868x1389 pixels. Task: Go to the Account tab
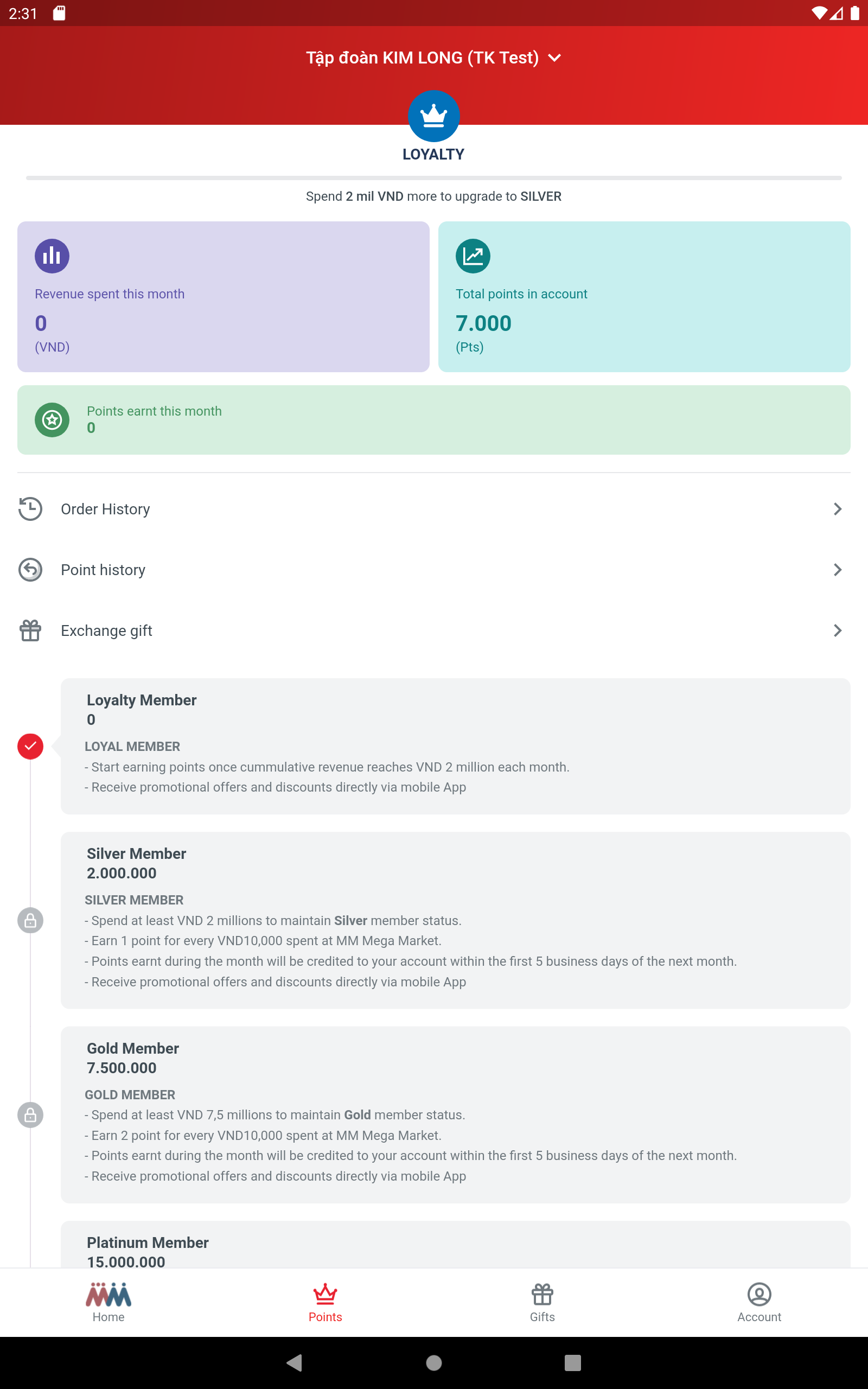759,1302
